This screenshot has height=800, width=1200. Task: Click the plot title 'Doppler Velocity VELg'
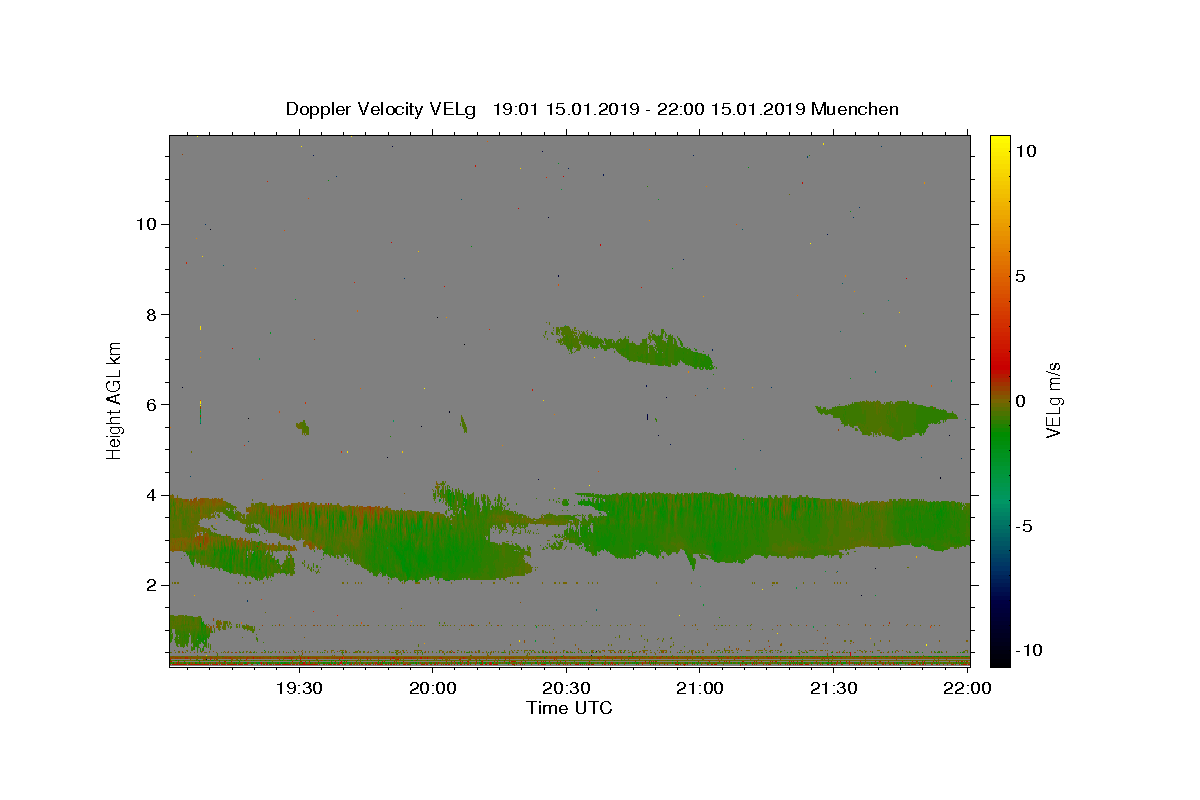pos(381,109)
